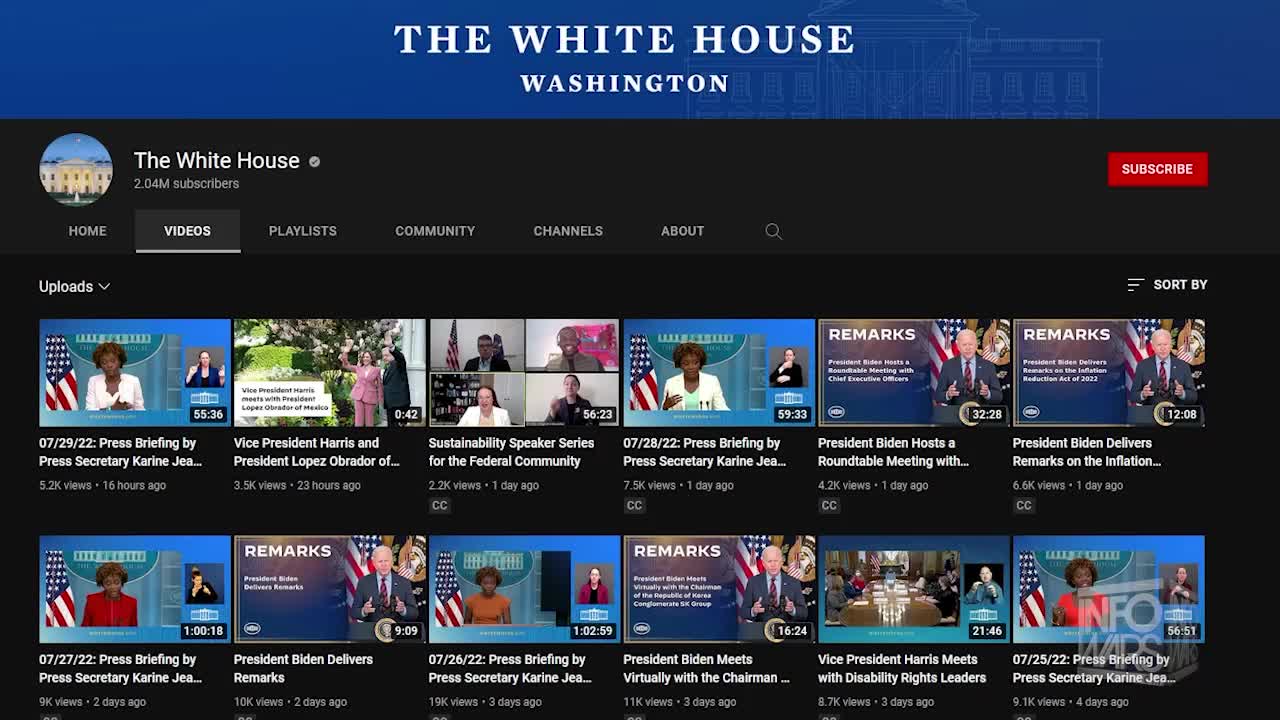This screenshot has width=1280, height=720.
Task: Click the White House channel avatar
Action: click(x=76, y=169)
